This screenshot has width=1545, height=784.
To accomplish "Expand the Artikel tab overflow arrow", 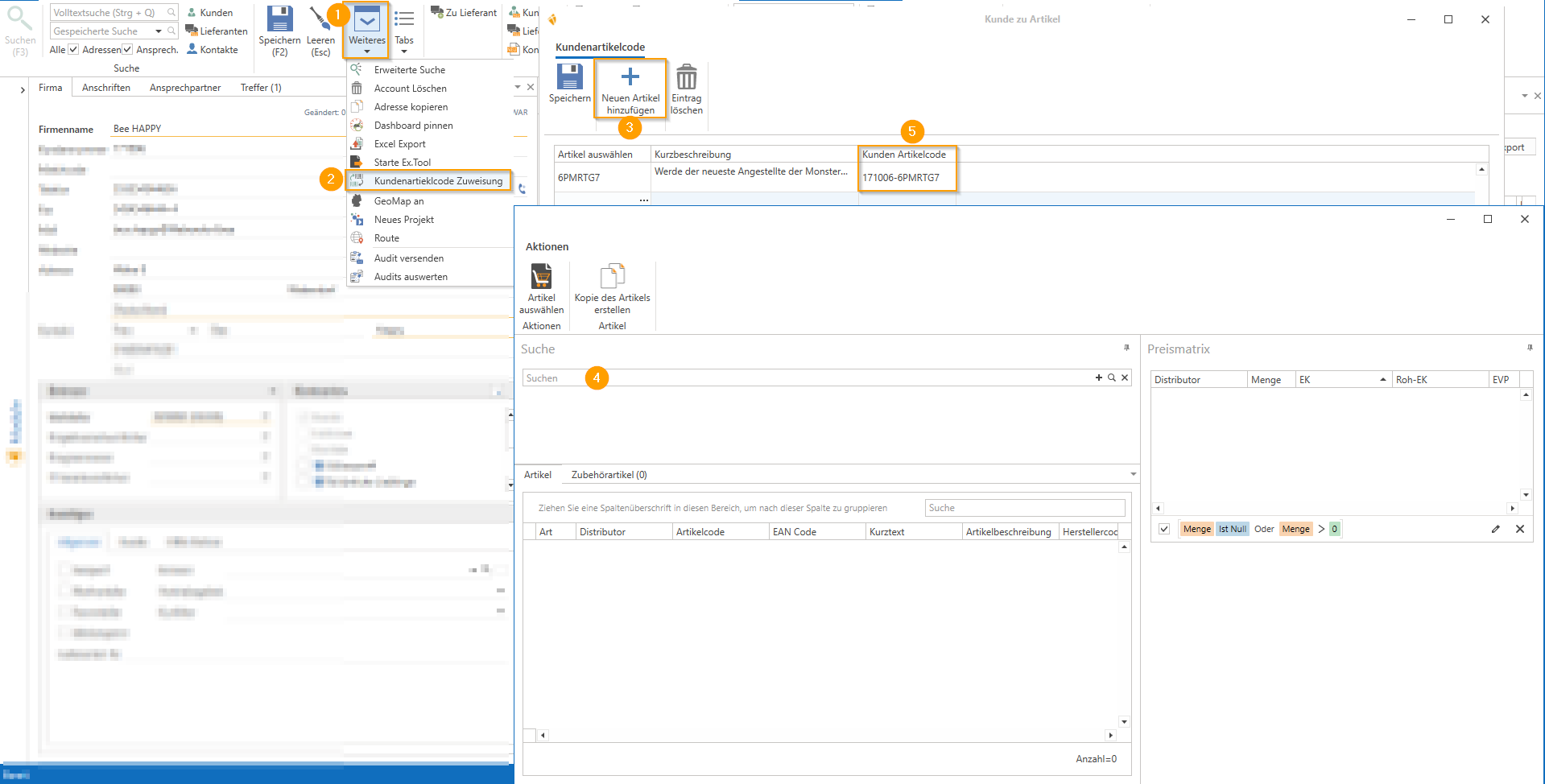I will pos(1133,475).
